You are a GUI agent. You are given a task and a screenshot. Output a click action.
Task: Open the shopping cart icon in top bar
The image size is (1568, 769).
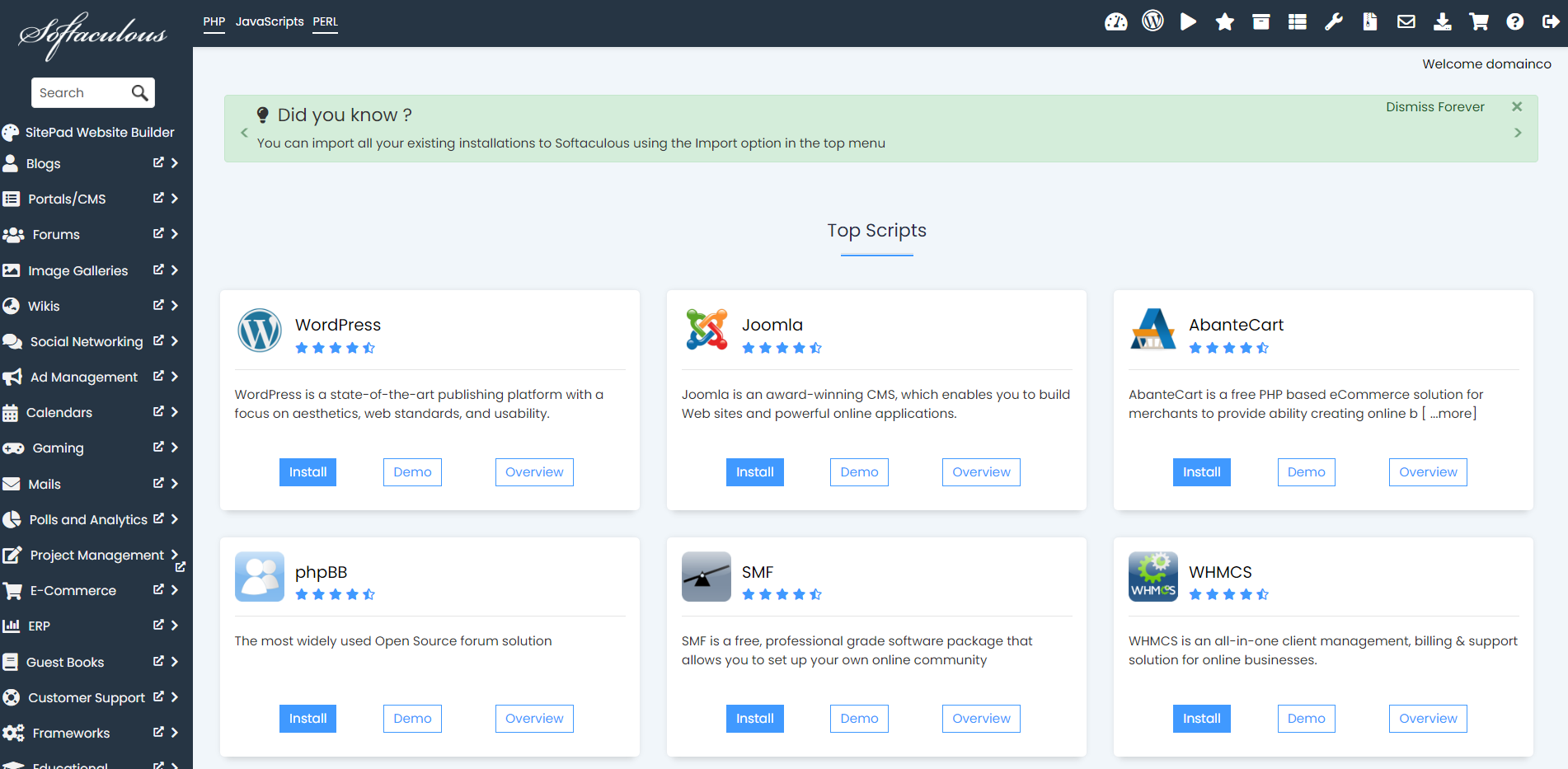(x=1479, y=22)
